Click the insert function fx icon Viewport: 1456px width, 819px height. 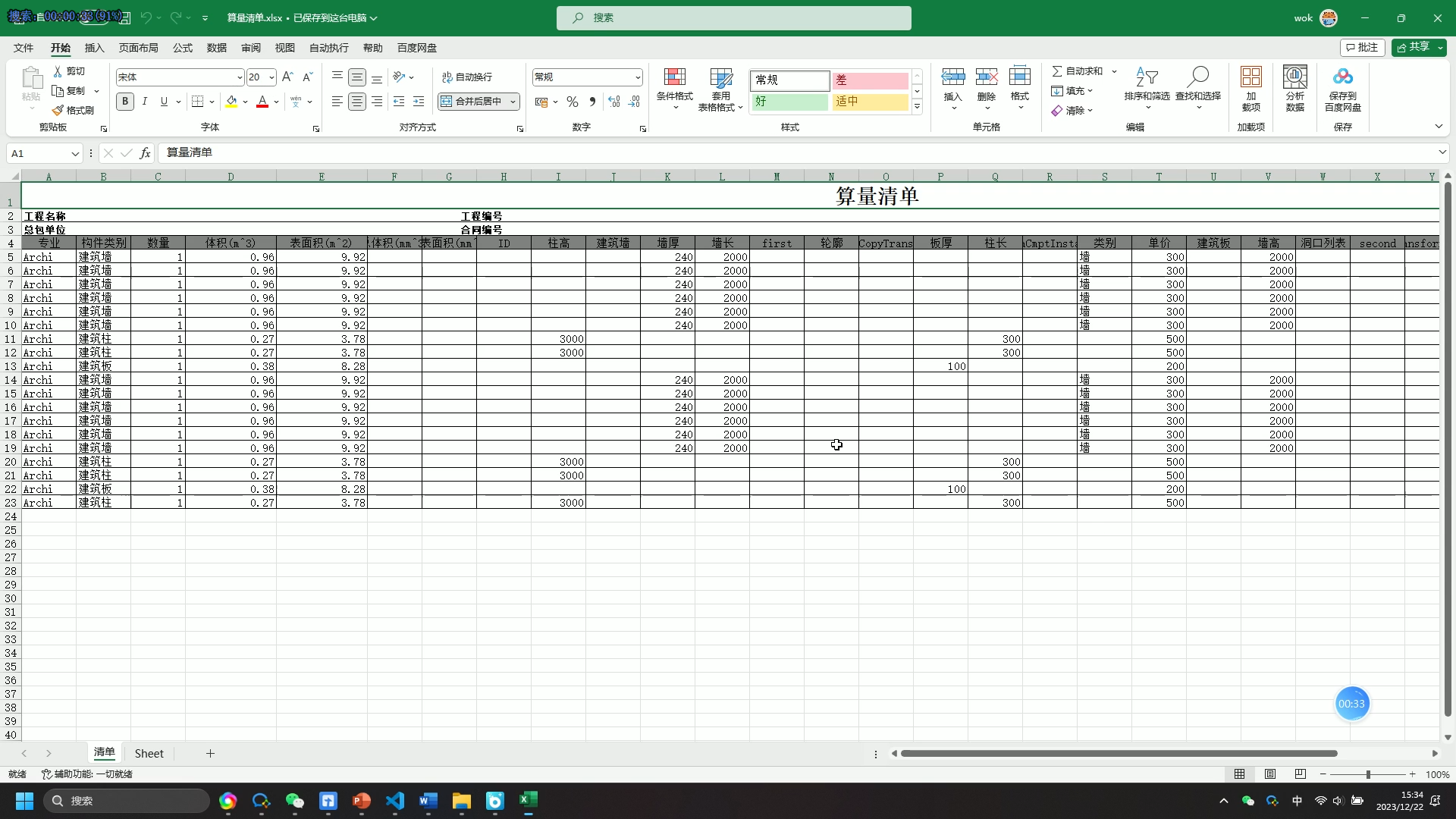[145, 153]
